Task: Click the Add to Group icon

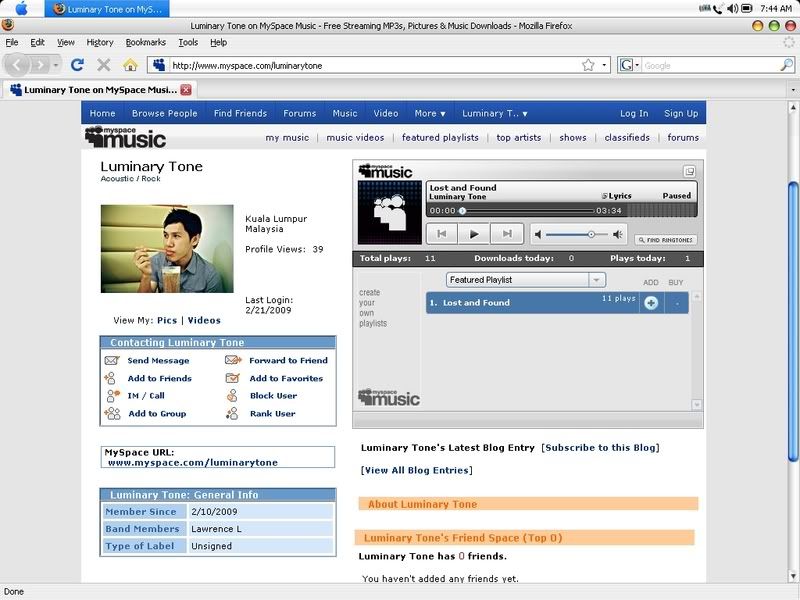Action: pos(112,413)
